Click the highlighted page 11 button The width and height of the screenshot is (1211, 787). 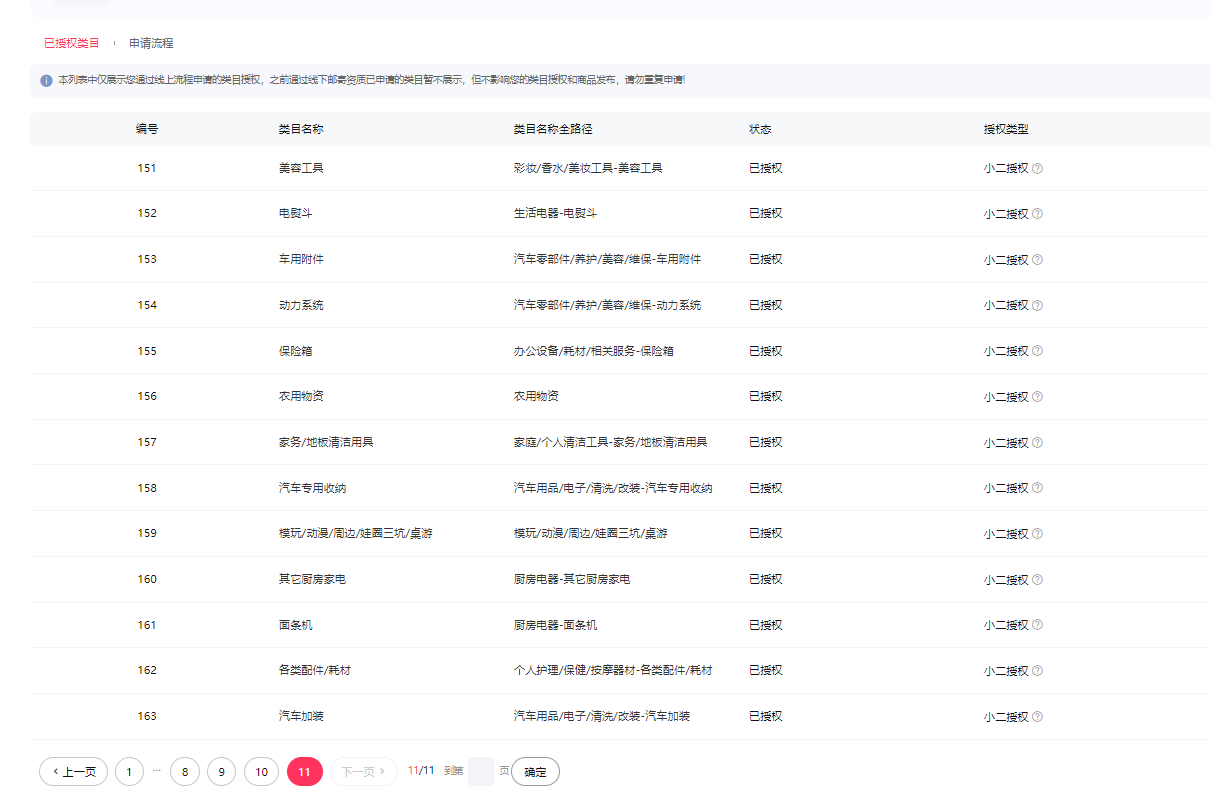pos(305,771)
